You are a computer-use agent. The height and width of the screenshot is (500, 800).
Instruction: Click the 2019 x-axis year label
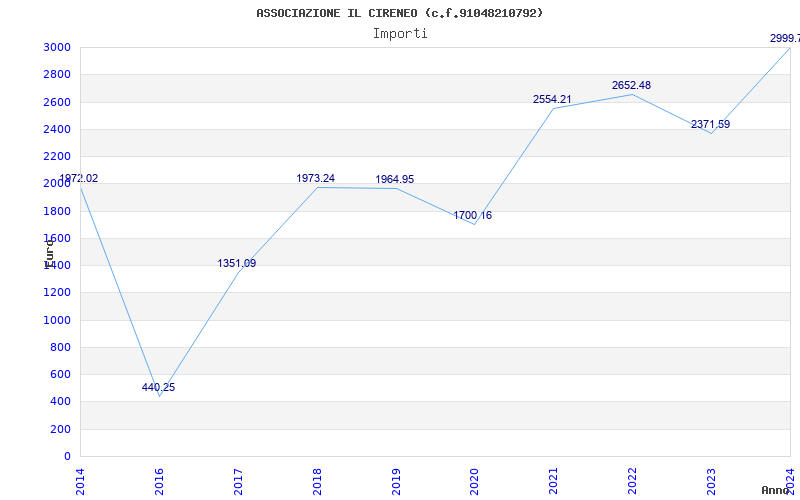[x=396, y=482]
